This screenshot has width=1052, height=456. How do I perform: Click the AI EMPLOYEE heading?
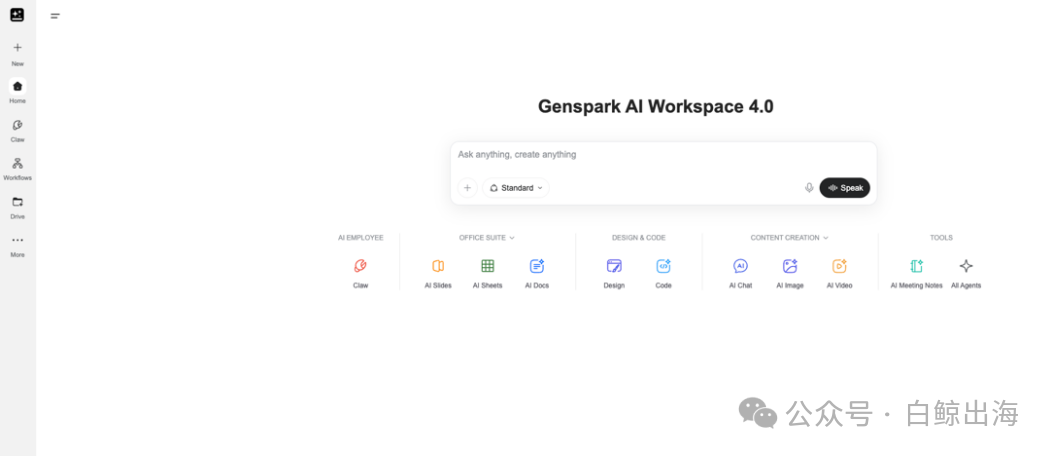(x=360, y=237)
